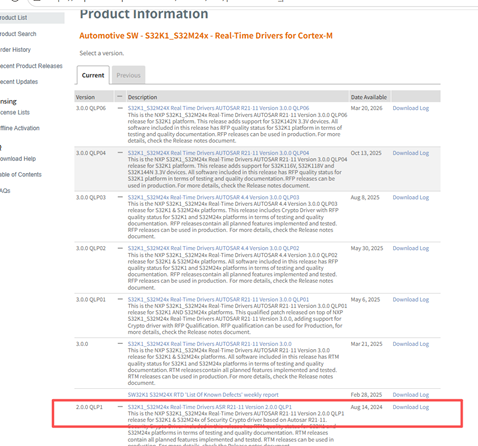Open the Version 3.0.0 QLP06 release link

click(x=218, y=108)
